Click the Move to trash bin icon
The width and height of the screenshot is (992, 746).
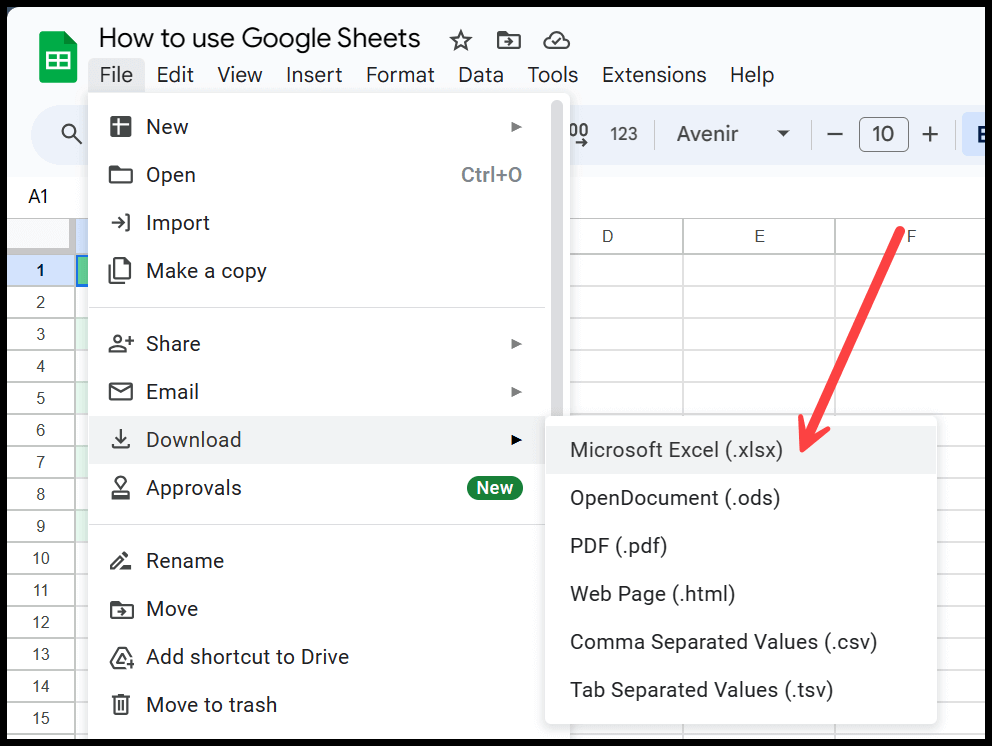click(120, 704)
